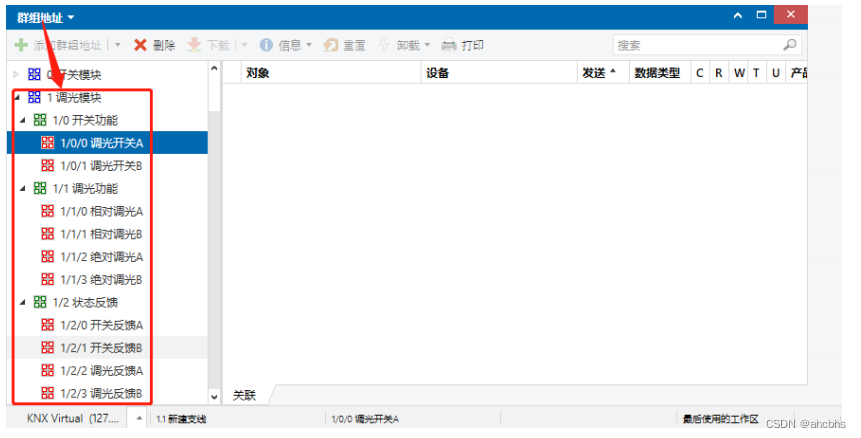861x438 pixels.
Task: Select the 1/2/3 调光反馈B address
Action: pos(101,394)
